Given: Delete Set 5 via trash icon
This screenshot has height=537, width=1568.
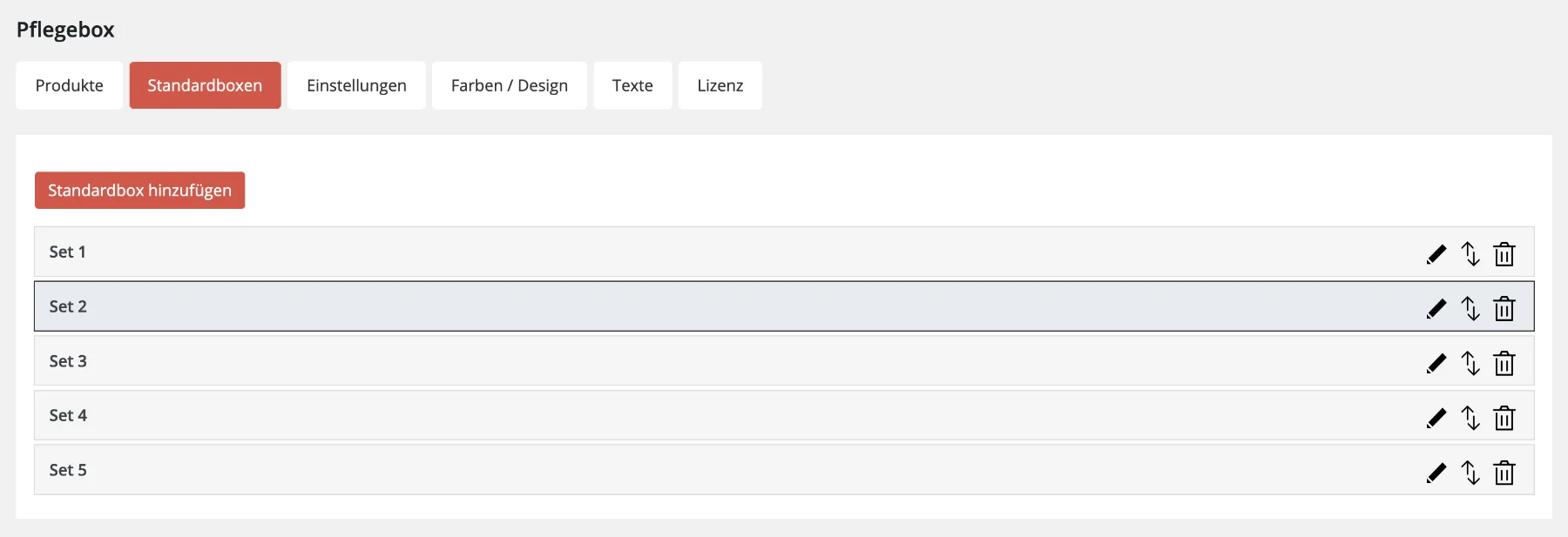Looking at the screenshot, I should (x=1504, y=473).
